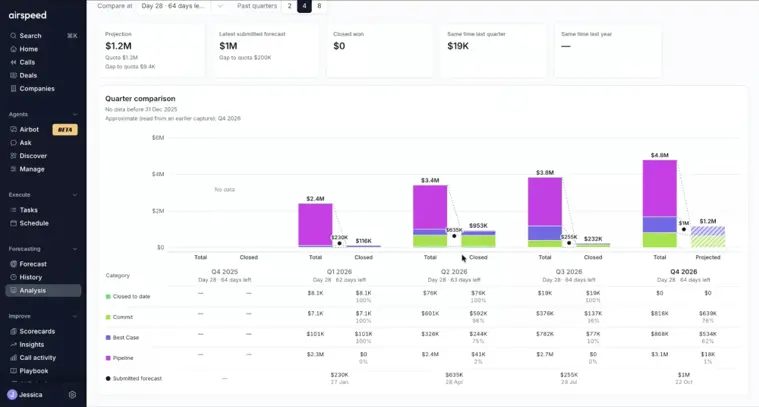Click the Manage sidebar icon

[x=13, y=169]
